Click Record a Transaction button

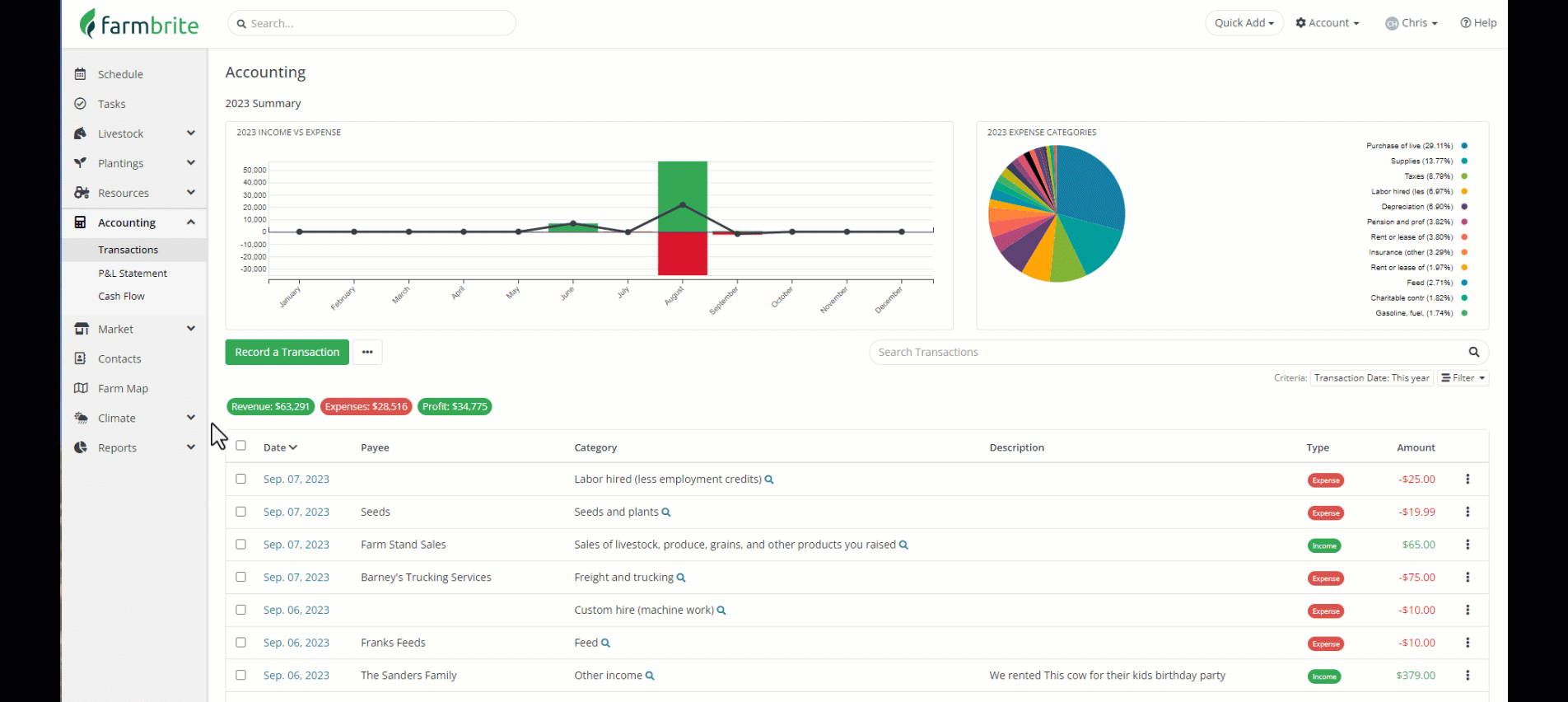(287, 352)
